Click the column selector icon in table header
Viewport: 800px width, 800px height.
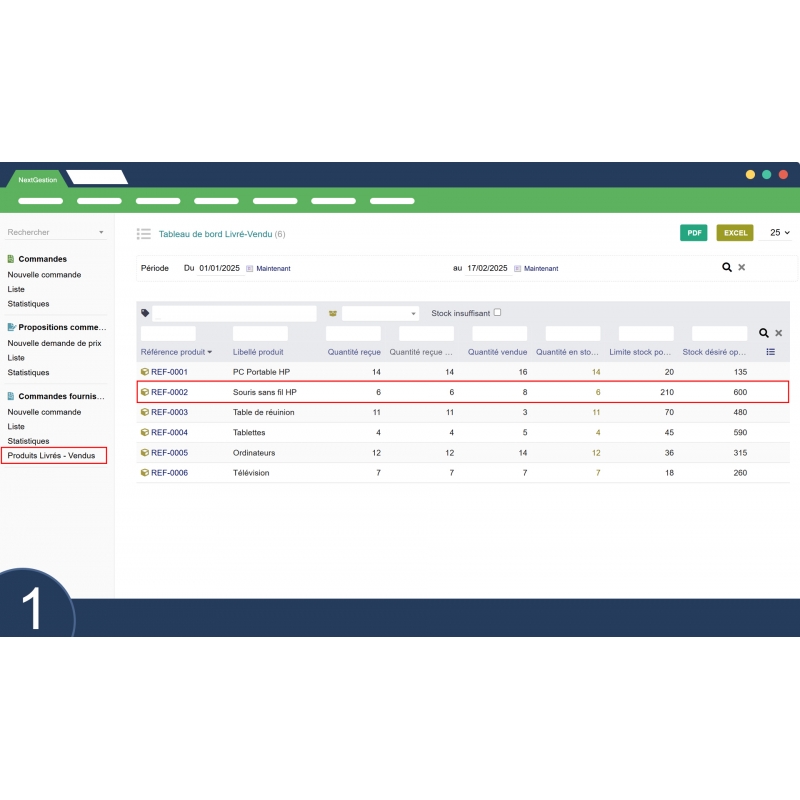[x=770, y=352]
